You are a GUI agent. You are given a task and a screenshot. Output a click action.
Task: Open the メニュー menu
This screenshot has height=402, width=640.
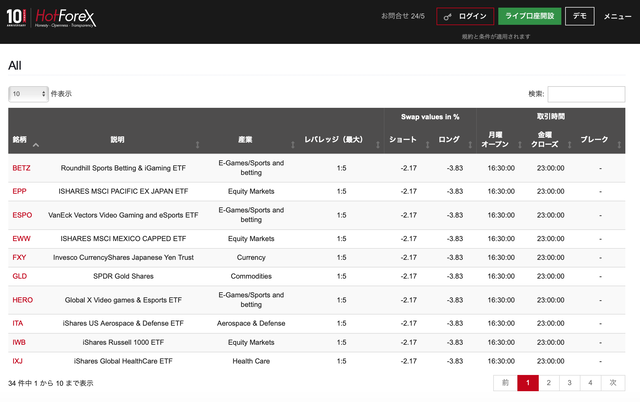(617, 16)
